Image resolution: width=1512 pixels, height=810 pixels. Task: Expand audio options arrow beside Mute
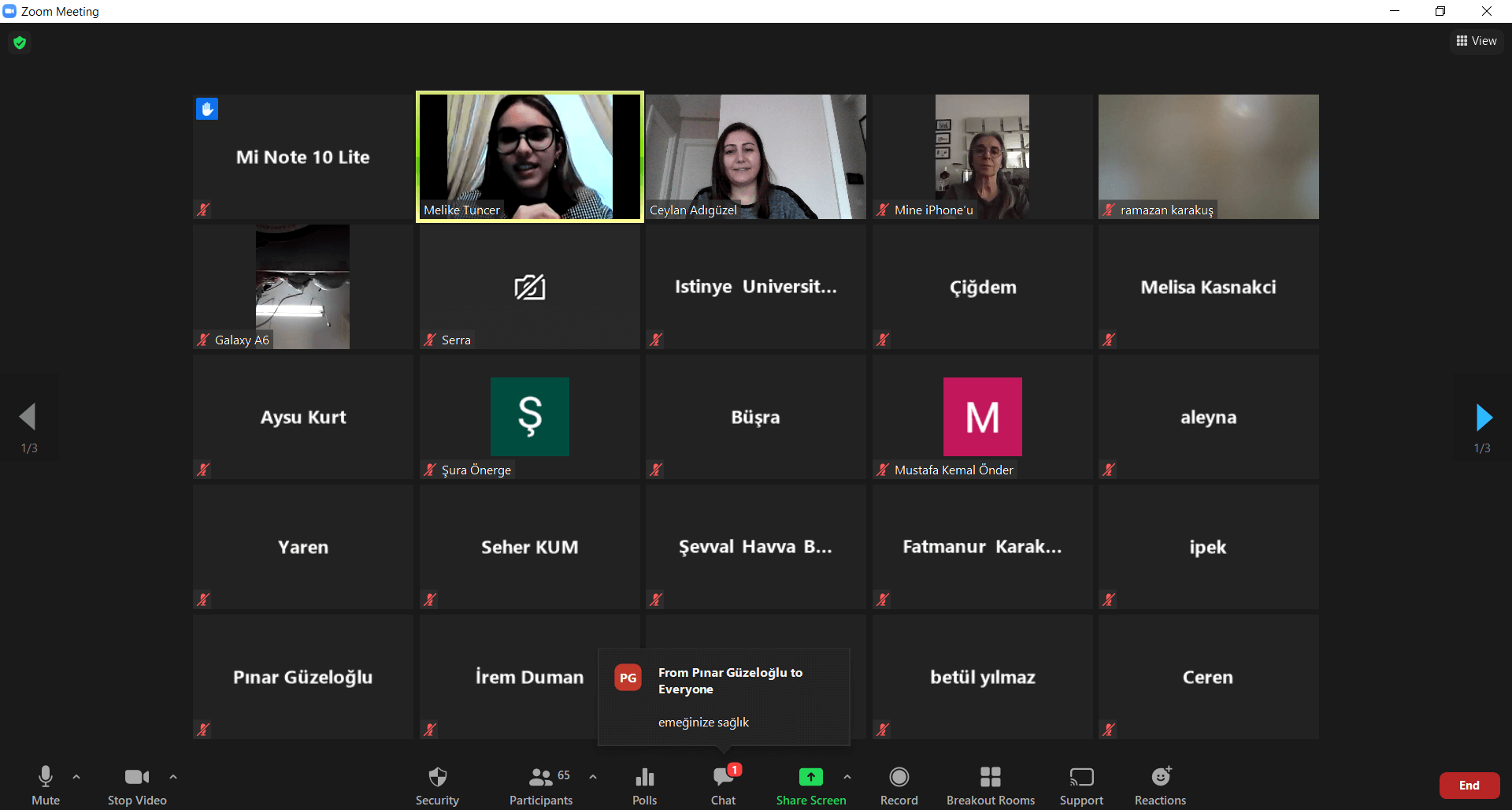coord(76,777)
